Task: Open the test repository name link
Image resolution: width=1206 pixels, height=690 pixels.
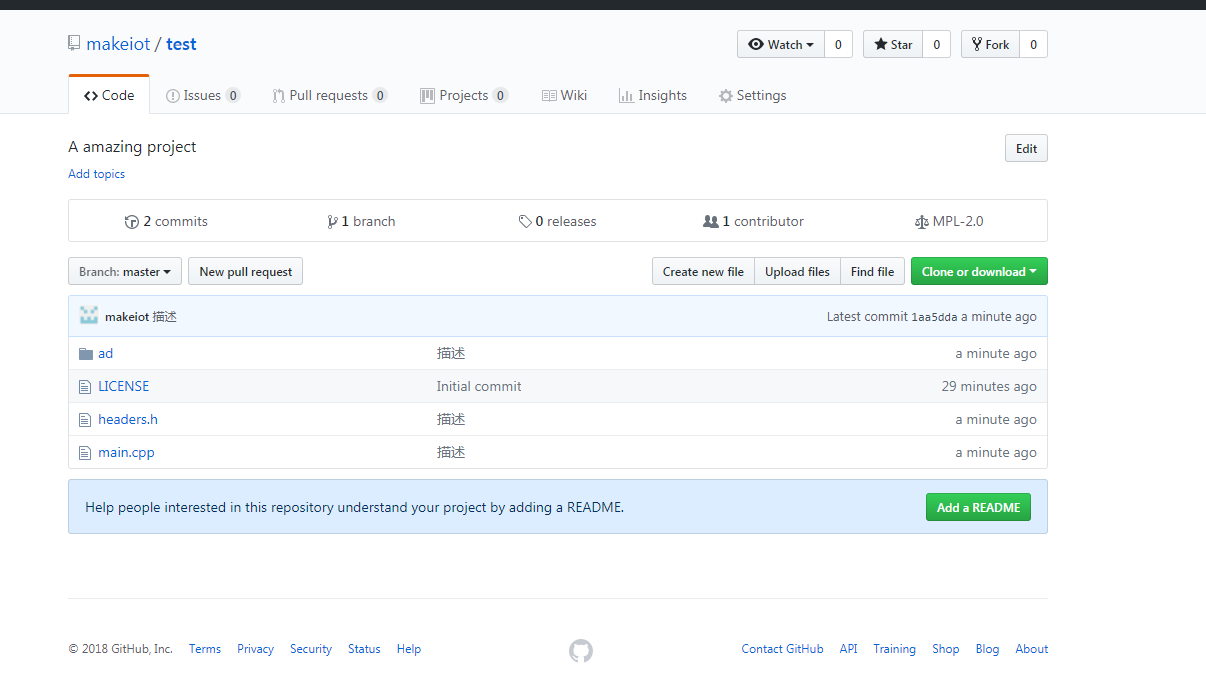Action: point(181,44)
